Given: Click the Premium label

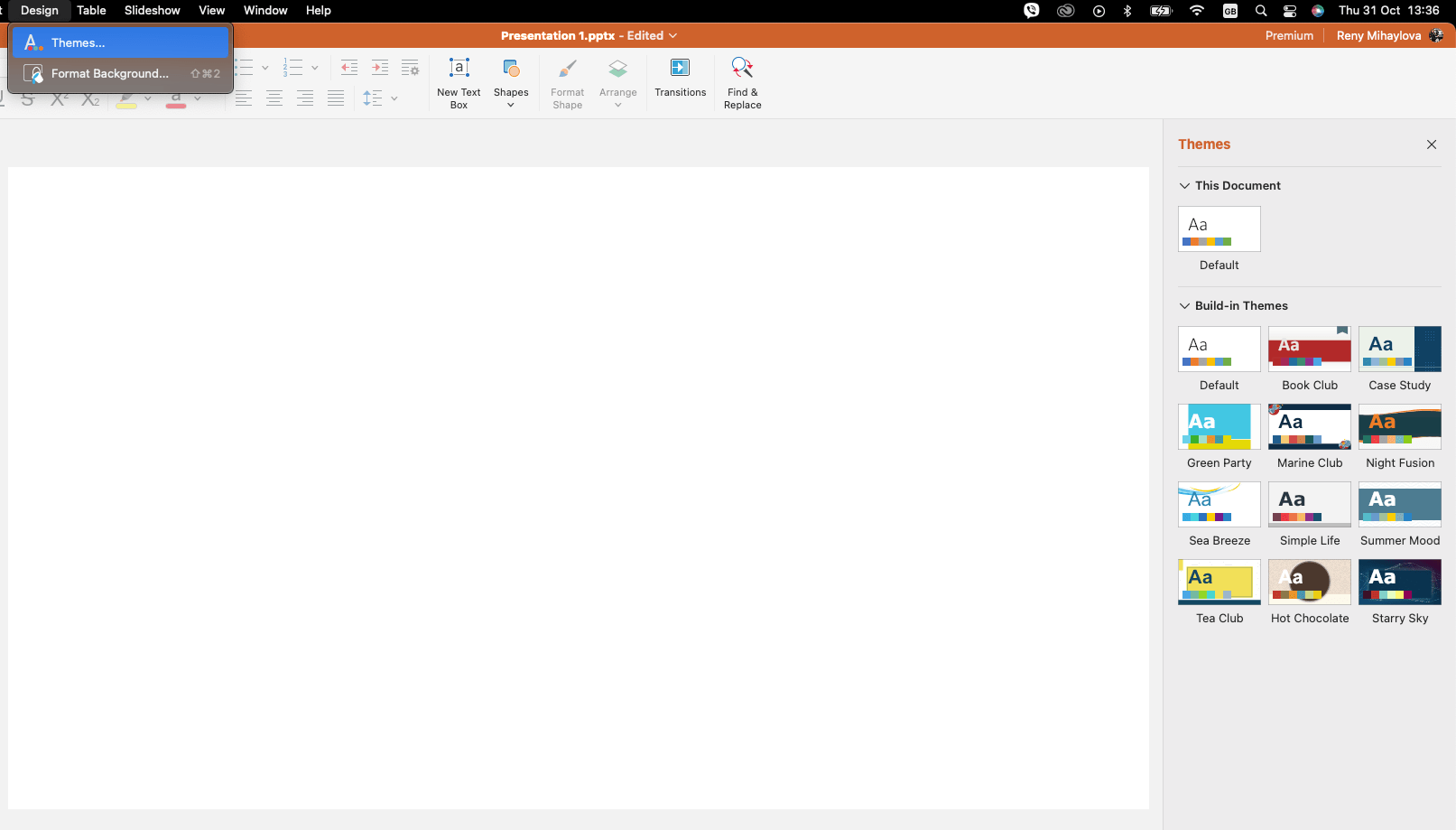Looking at the screenshot, I should coord(1289,35).
